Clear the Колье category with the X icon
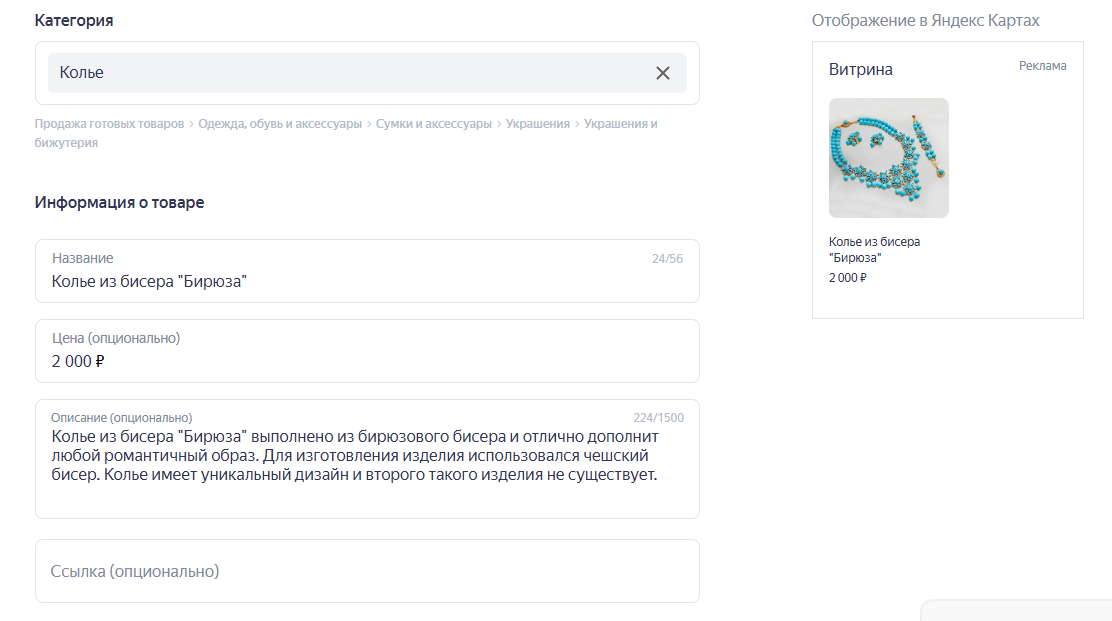The image size is (1112, 621). pyautogui.click(x=663, y=73)
